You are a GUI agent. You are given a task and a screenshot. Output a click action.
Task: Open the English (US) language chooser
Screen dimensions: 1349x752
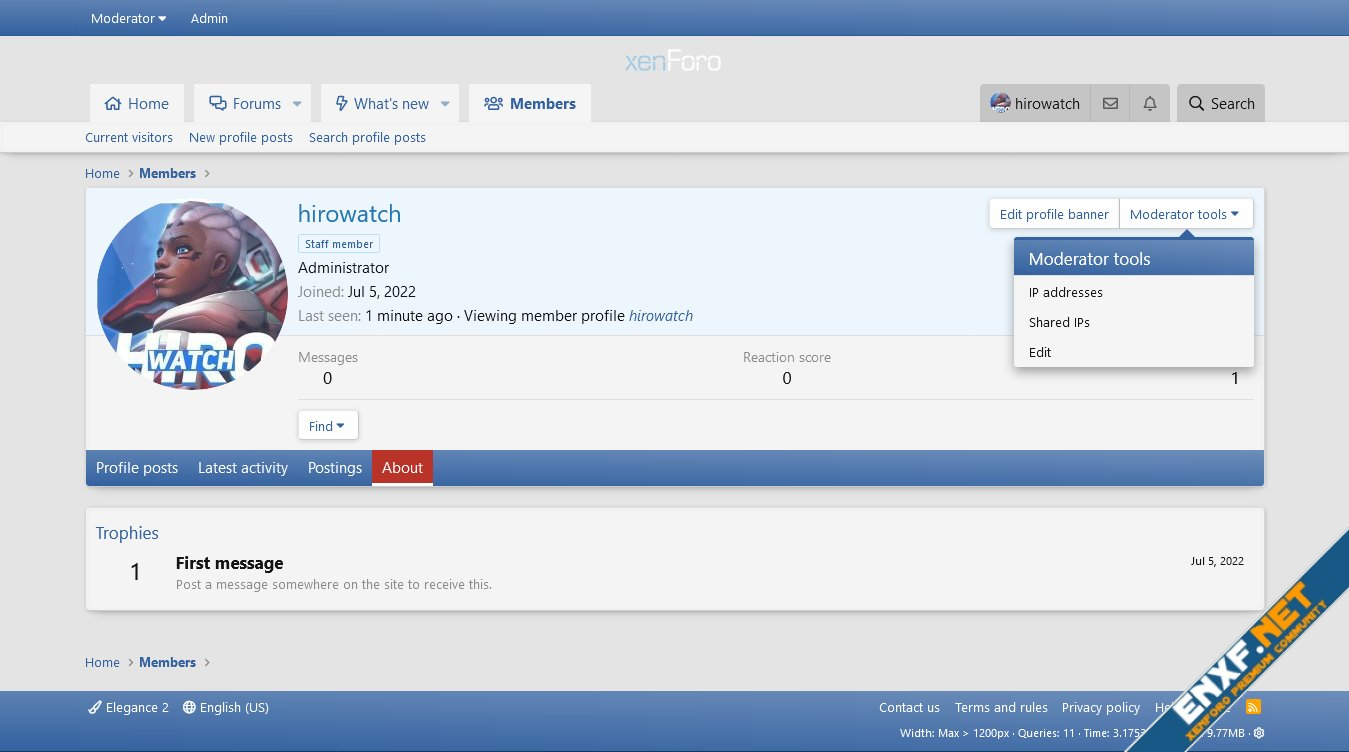coord(226,707)
